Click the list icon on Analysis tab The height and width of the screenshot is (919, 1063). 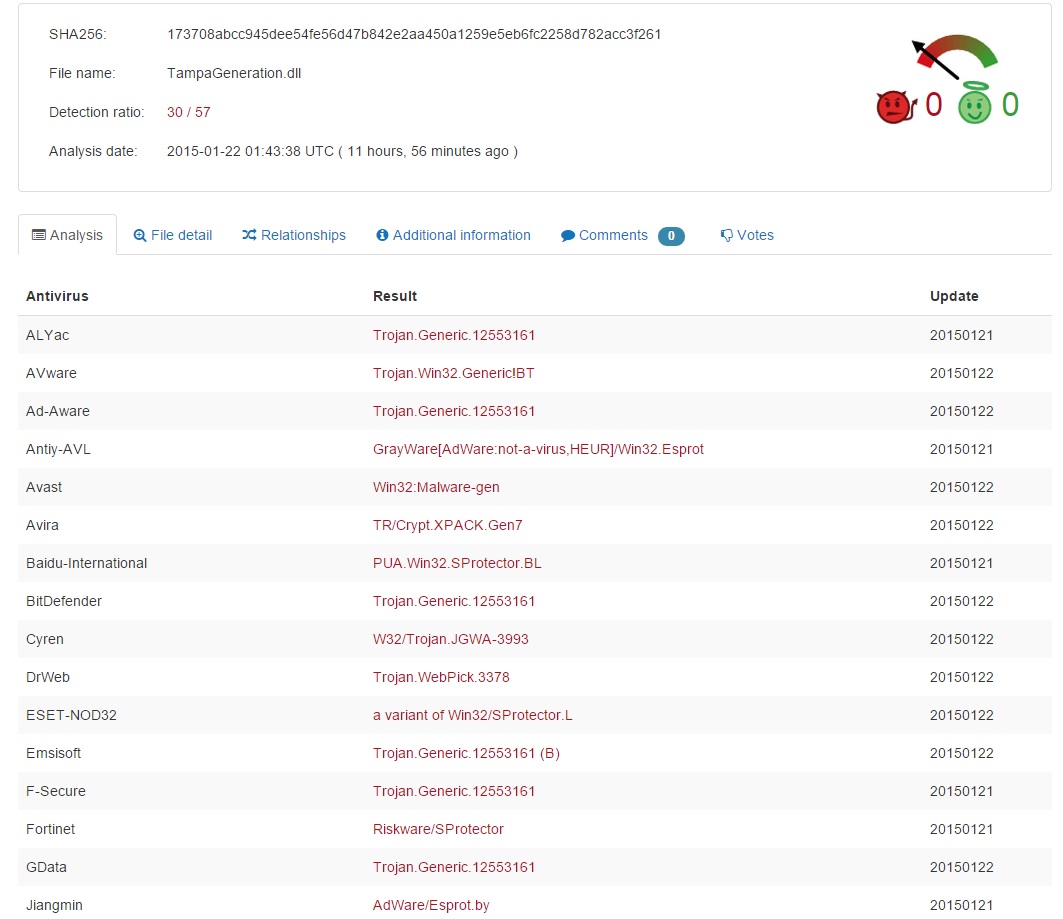[x=39, y=235]
